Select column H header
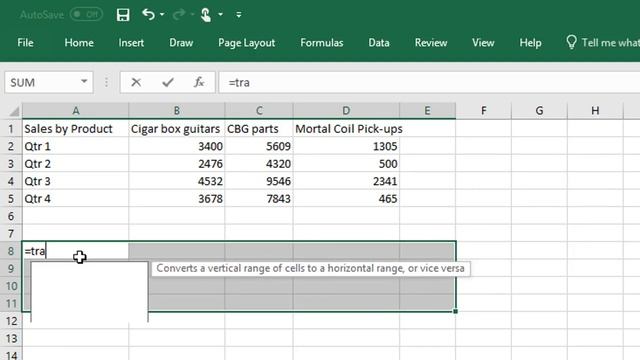Image resolution: width=640 pixels, height=360 pixels. 595,111
